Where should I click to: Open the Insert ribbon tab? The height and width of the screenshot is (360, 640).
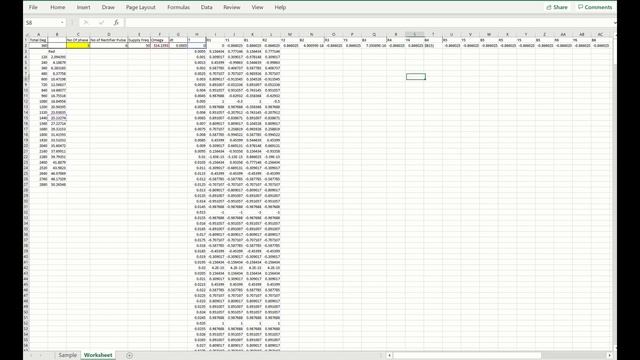tap(84, 7)
